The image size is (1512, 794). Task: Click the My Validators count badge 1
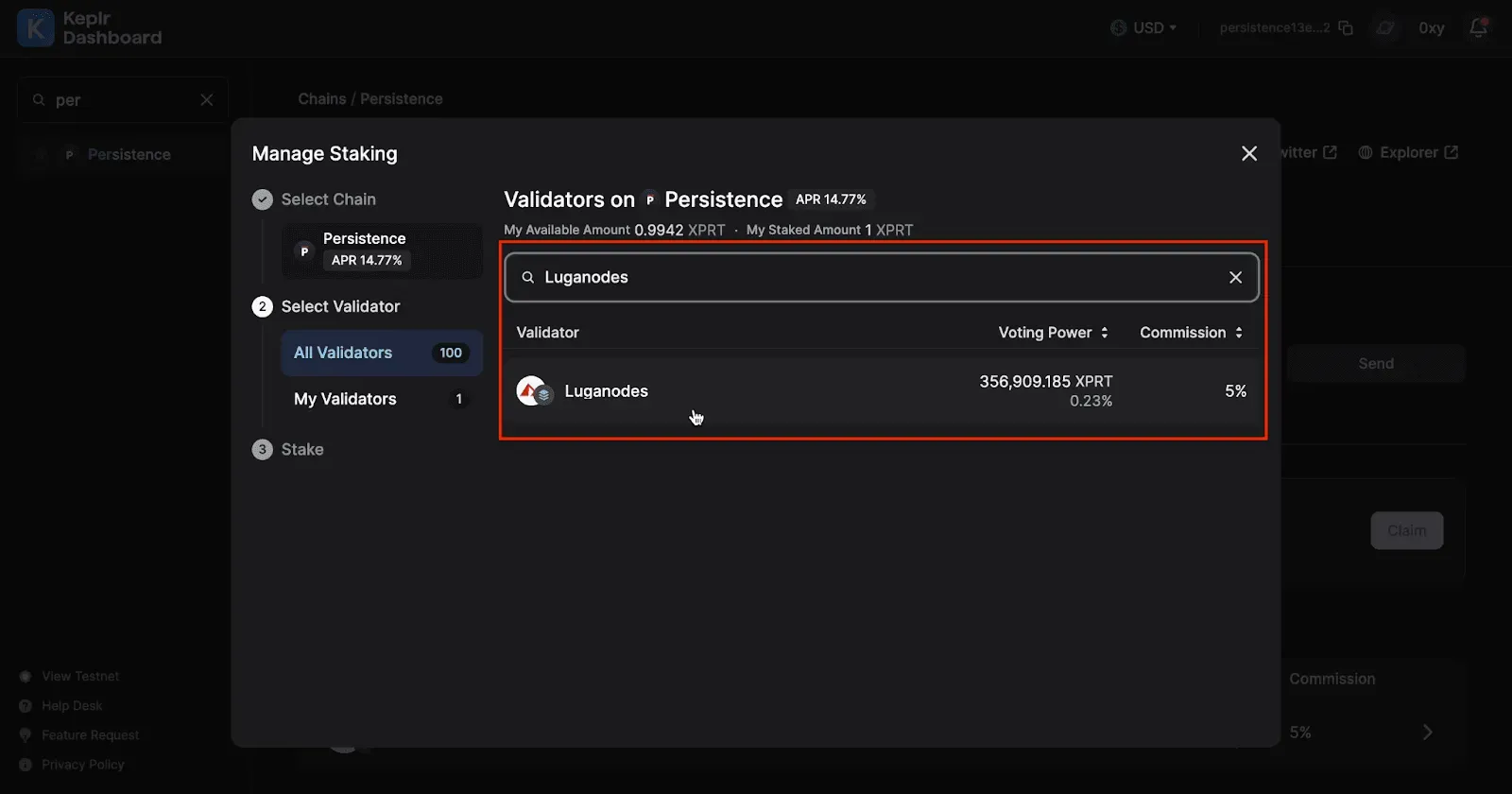click(x=459, y=399)
